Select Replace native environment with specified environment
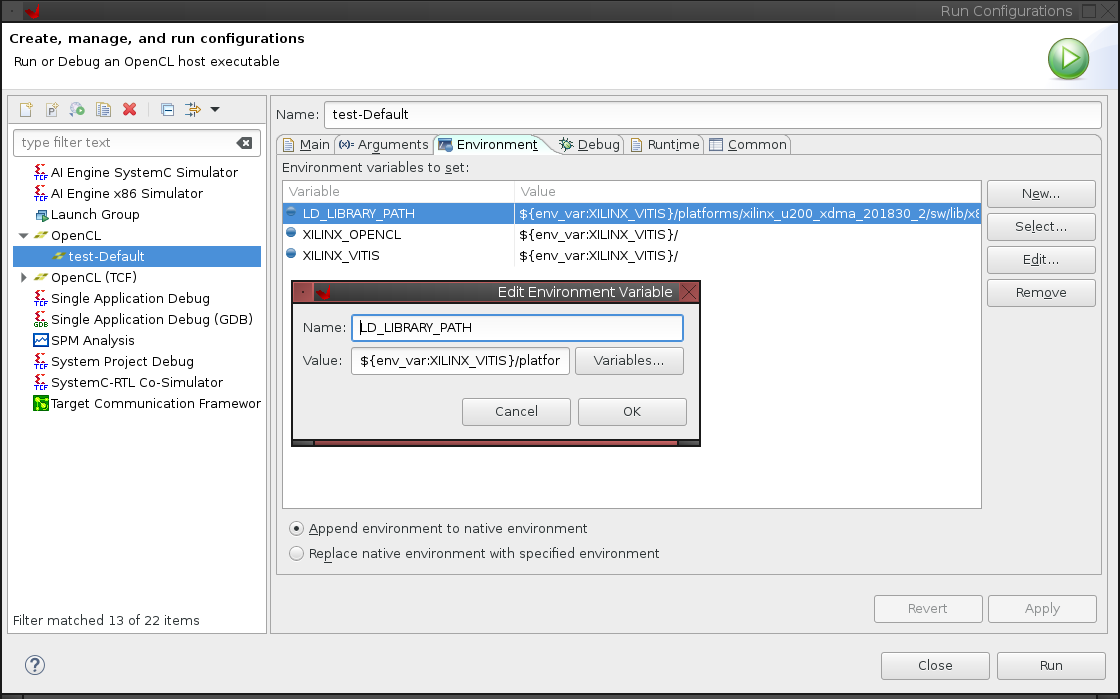The width and height of the screenshot is (1120, 699). click(x=296, y=553)
